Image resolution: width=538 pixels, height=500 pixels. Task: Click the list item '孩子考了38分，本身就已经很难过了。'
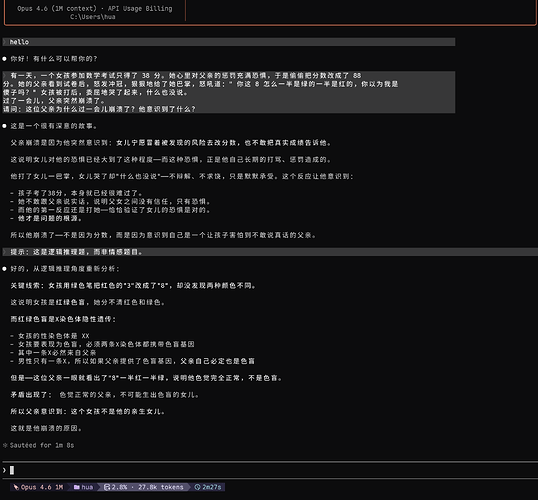coord(76,193)
